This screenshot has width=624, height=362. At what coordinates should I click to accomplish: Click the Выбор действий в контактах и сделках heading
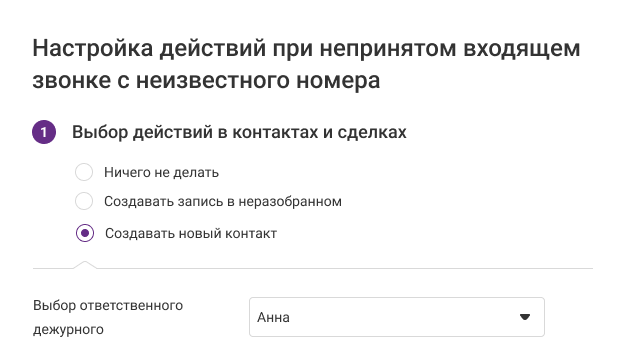coord(239,132)
